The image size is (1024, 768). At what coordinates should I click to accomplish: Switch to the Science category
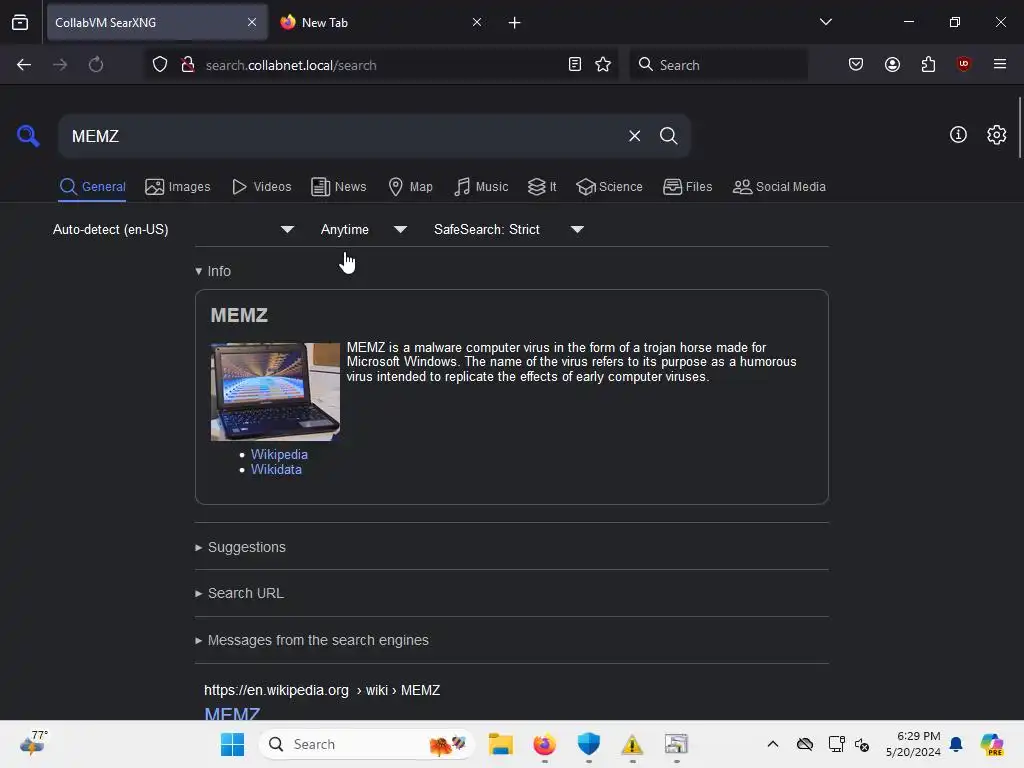click(609, 187)
